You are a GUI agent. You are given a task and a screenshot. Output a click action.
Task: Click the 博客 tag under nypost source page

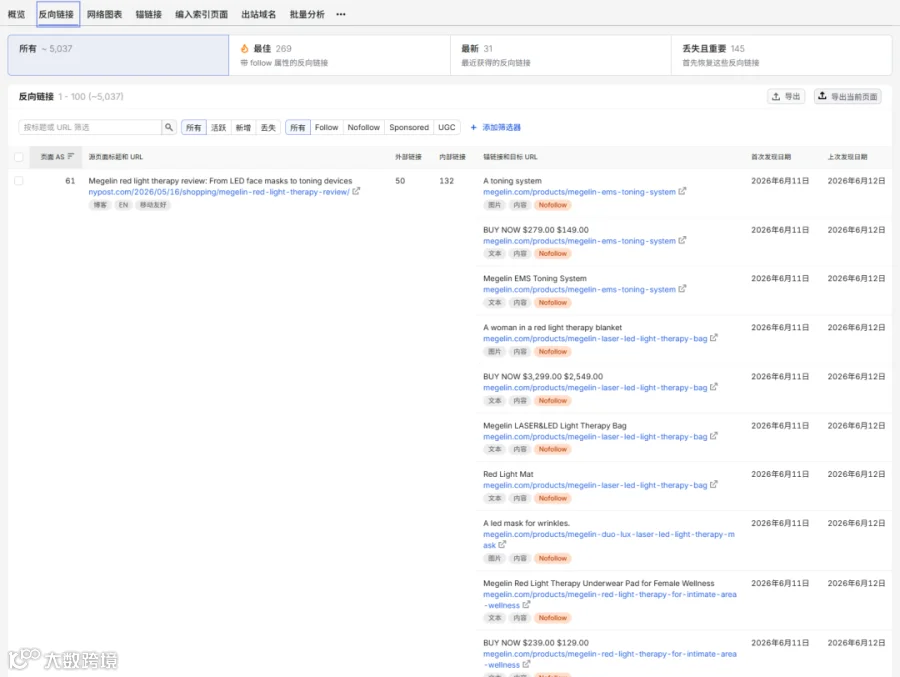[x=100, y=205]
